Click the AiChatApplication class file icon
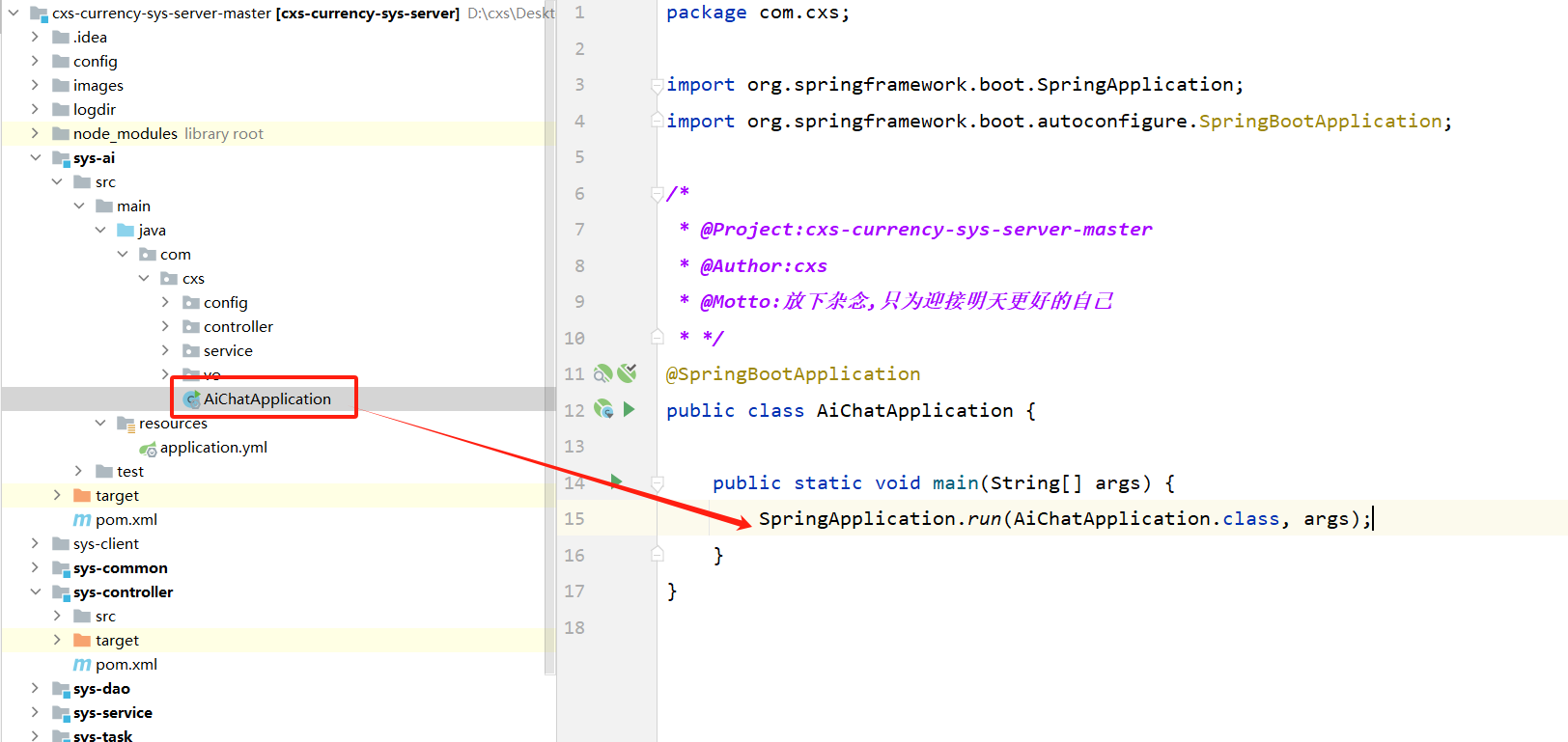Image resolution: width=1568 pixels, height=742 pixels. coord(191,399)
